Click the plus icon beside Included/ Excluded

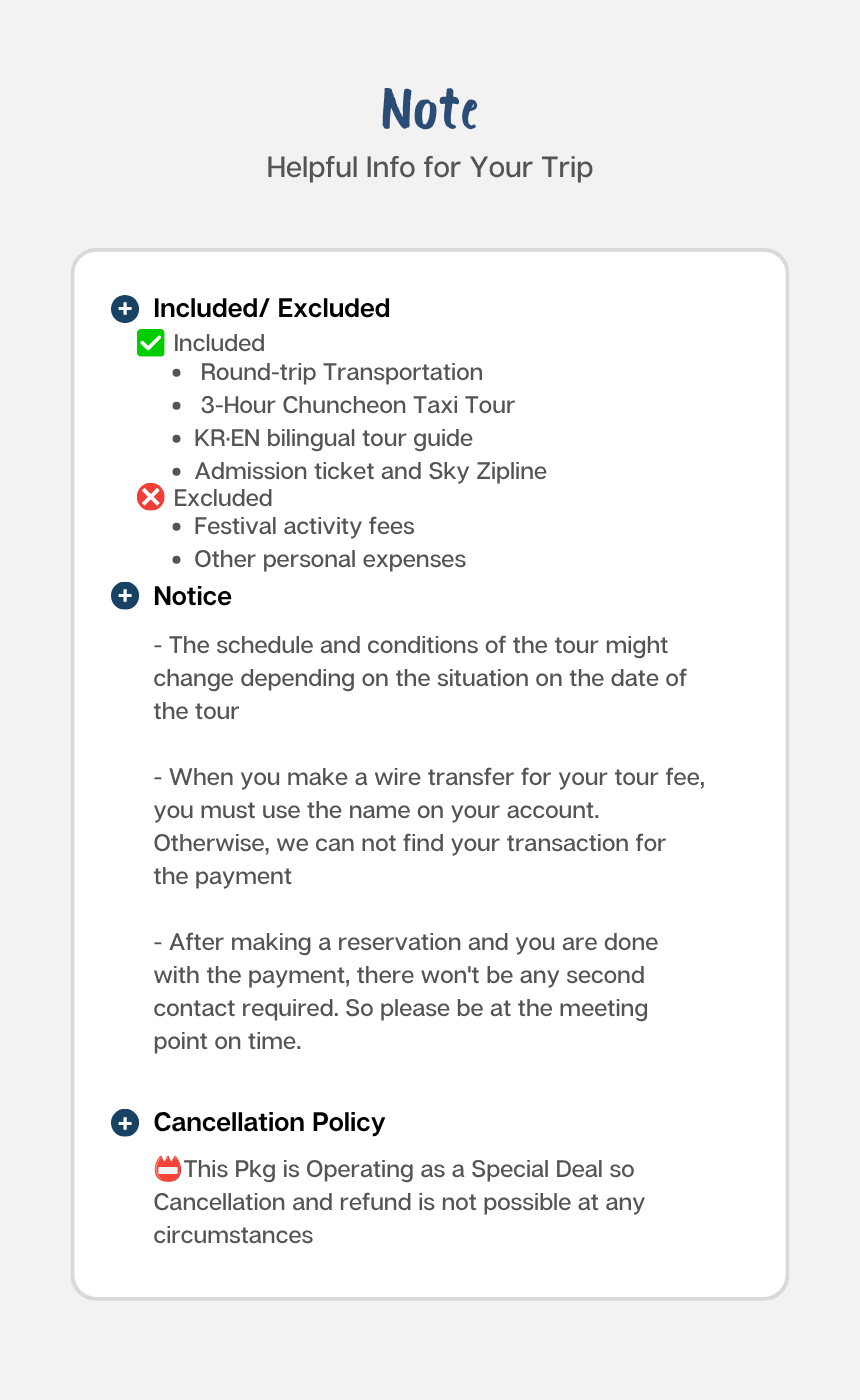[x=124, y=308]
